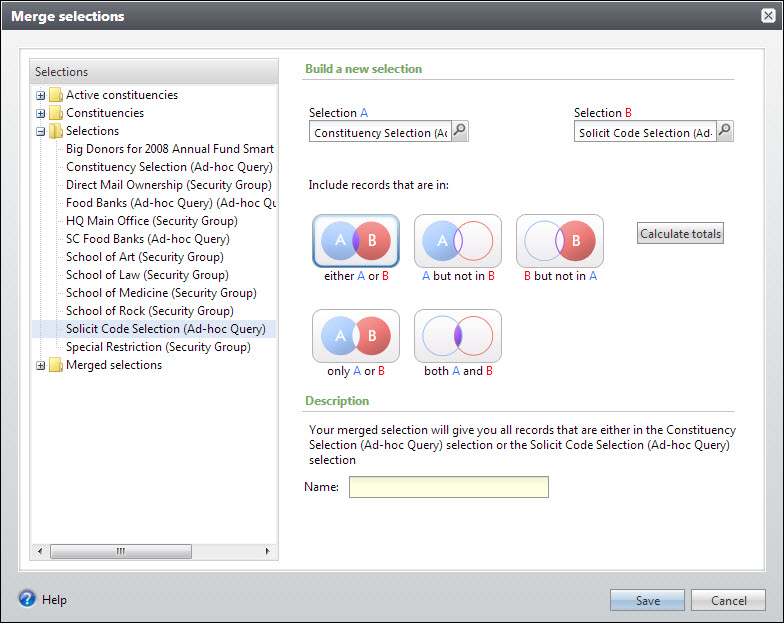Choose the 'A but not in B' merge option
This screenshot has height=623, width=784.
point(458,241)
